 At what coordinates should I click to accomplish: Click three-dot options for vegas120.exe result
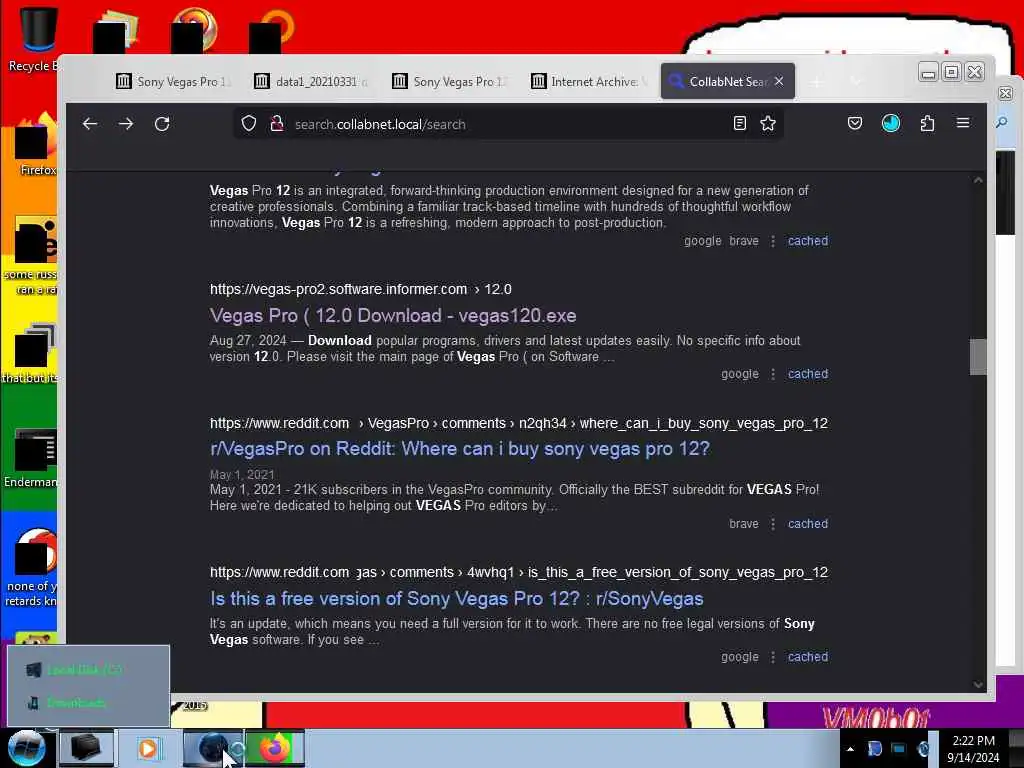773,374
